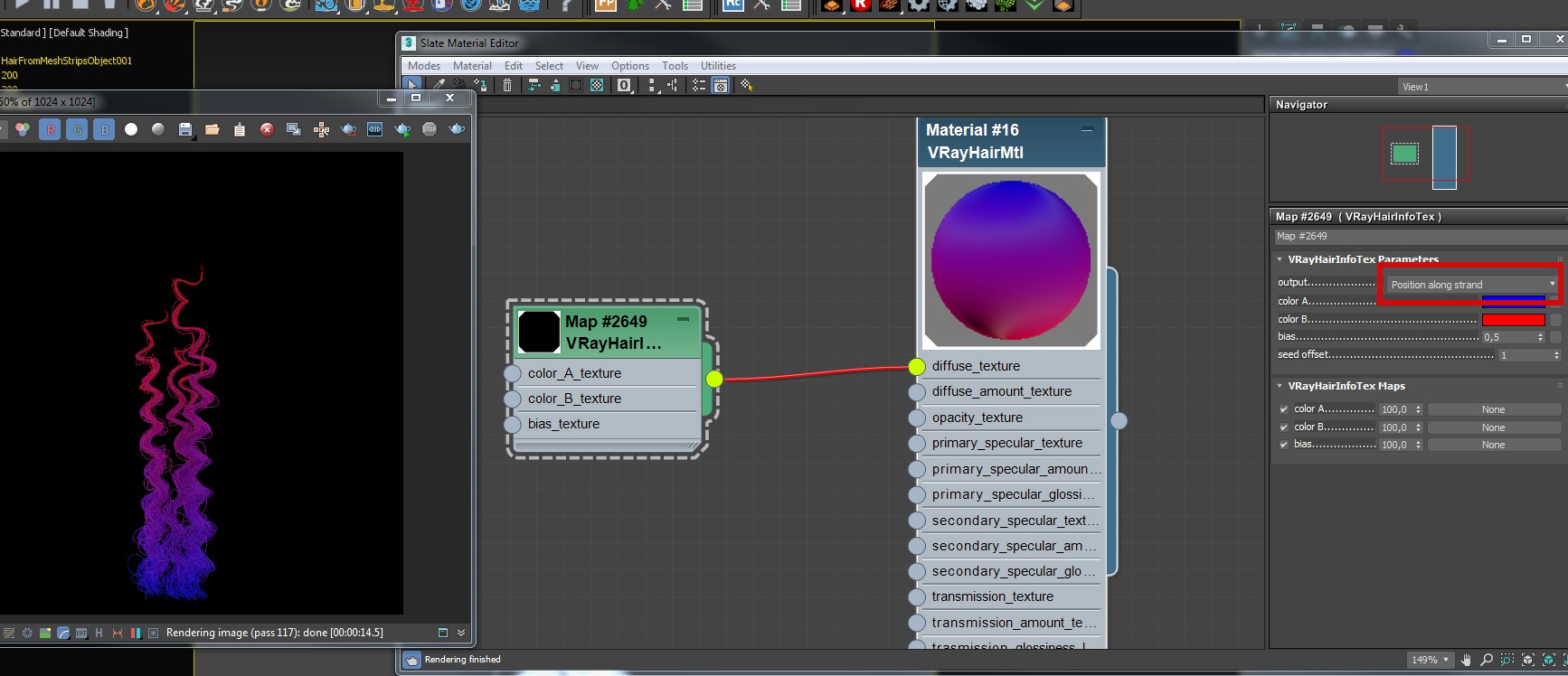Start interactive rendering teapot icon
The image size is (1568, 676).
(402, 129)
